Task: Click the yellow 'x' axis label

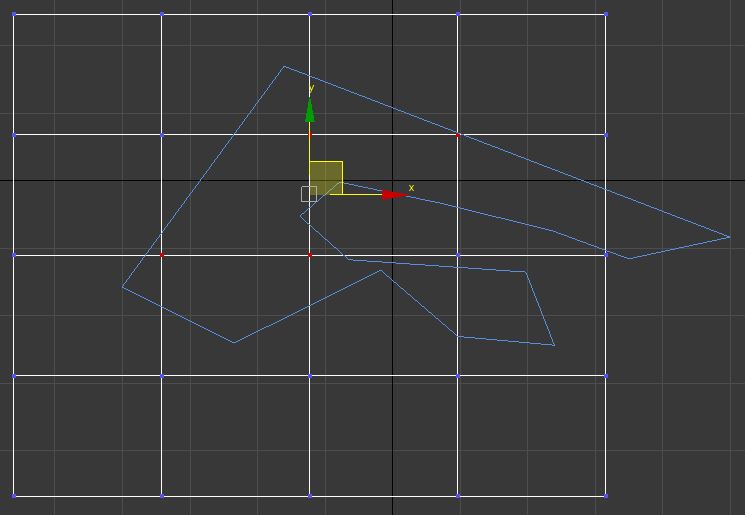Action: tap(411, 188)
